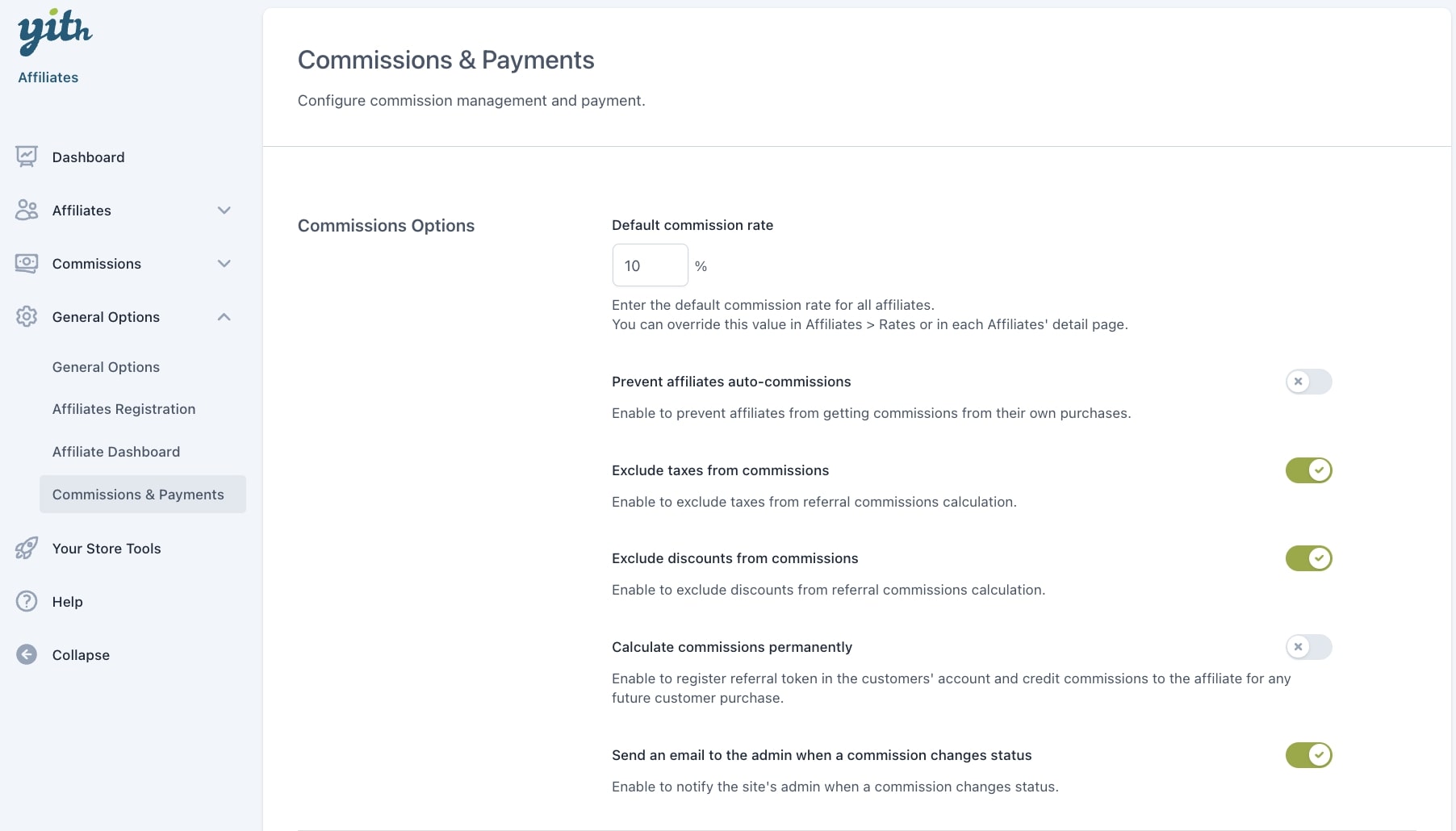Click the Commissions Options section title
Viewport: 1456px width, 831px height.
(x=386, y=226)
